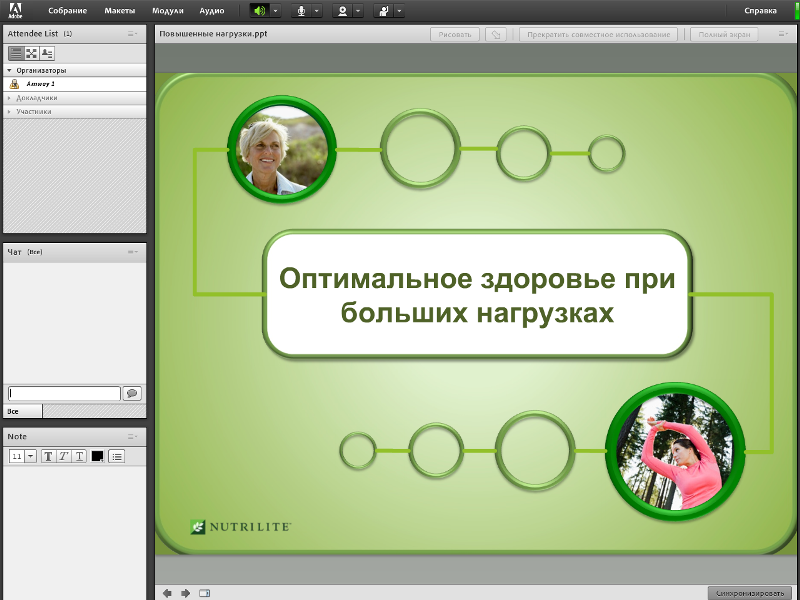
Task: Click the raise hand status icon
Action: click(x=384, y=11)
